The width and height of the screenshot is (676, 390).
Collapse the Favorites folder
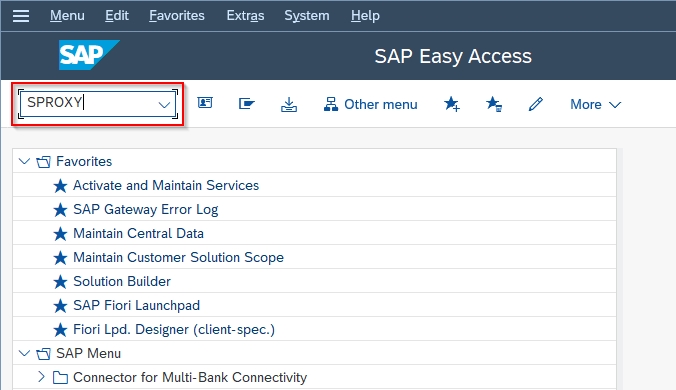pyautogui.click(x=25, y=161)
